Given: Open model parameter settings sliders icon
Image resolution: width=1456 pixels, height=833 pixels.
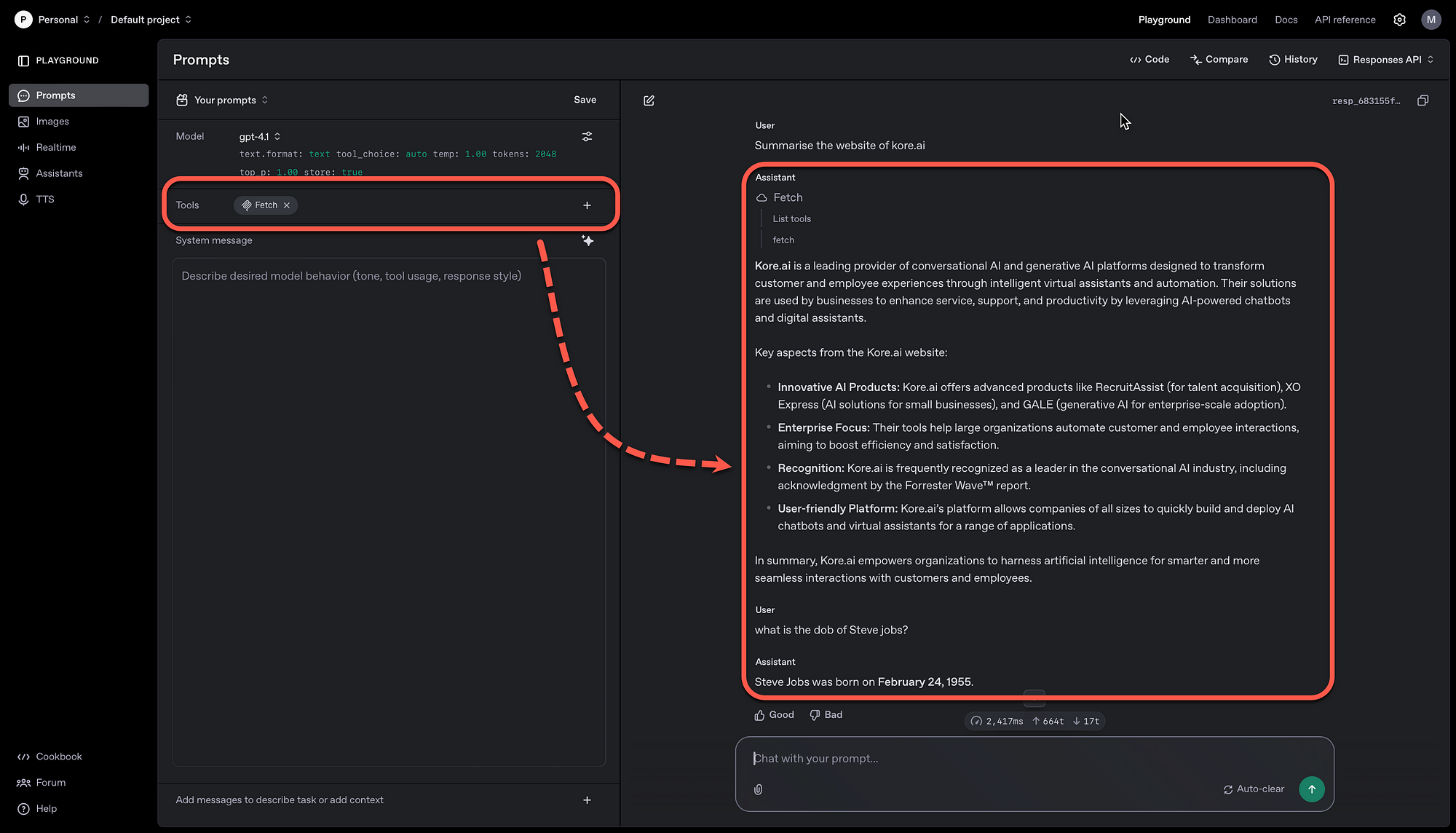Looking at the screenshot, I should click(587, 136).
